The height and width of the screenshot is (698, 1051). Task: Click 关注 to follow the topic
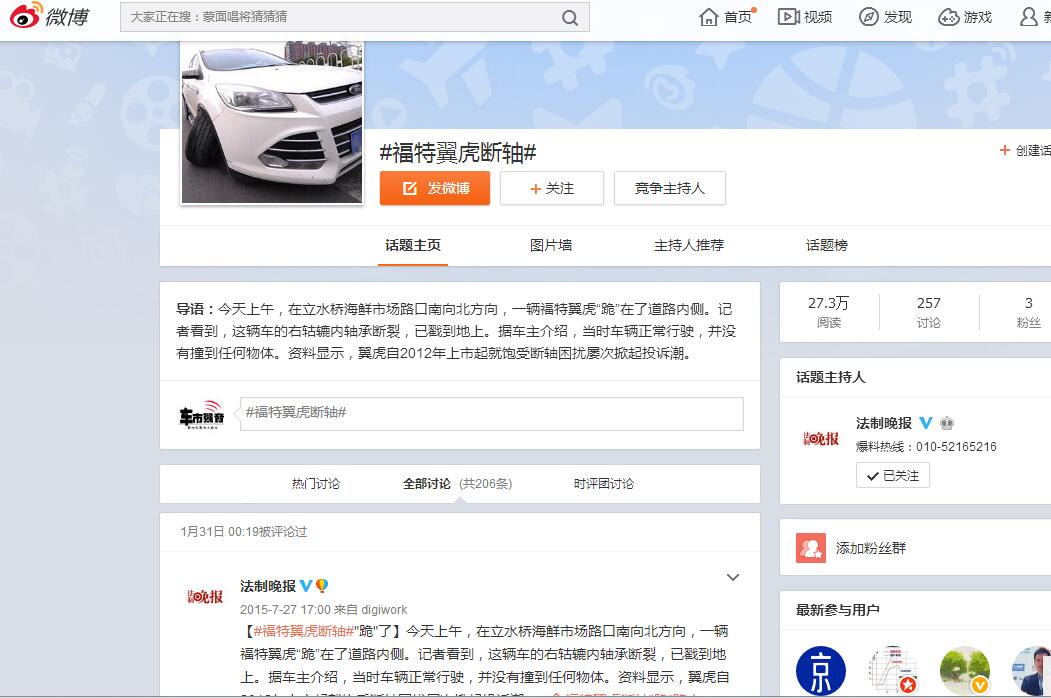pyautogui.click(x=551, y=188)
